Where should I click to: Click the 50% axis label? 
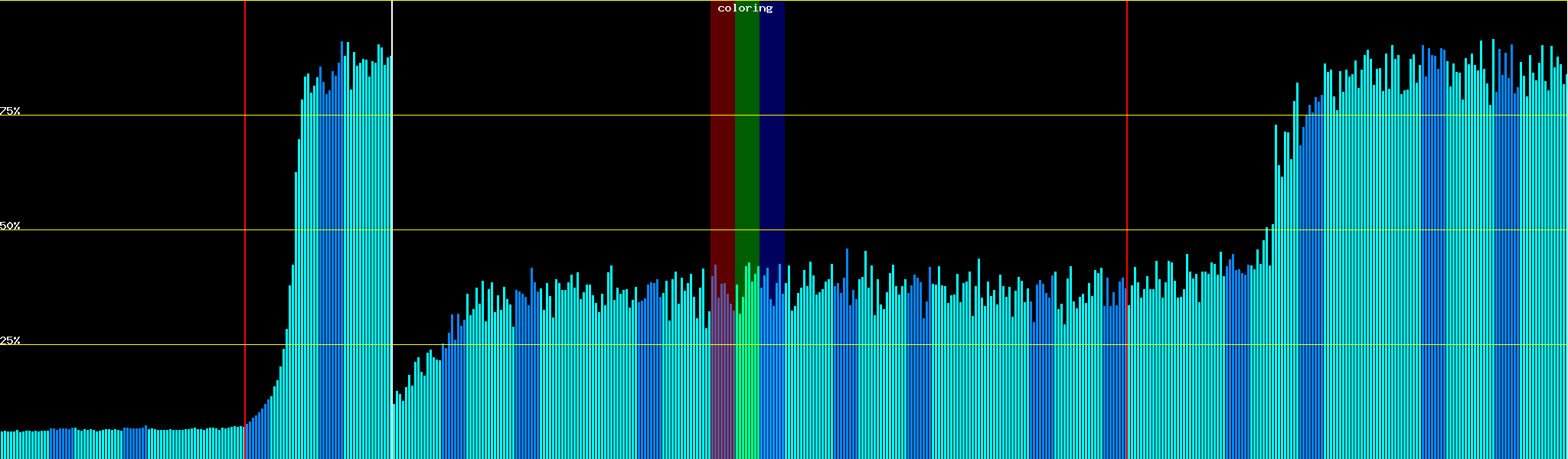(11, 226)
